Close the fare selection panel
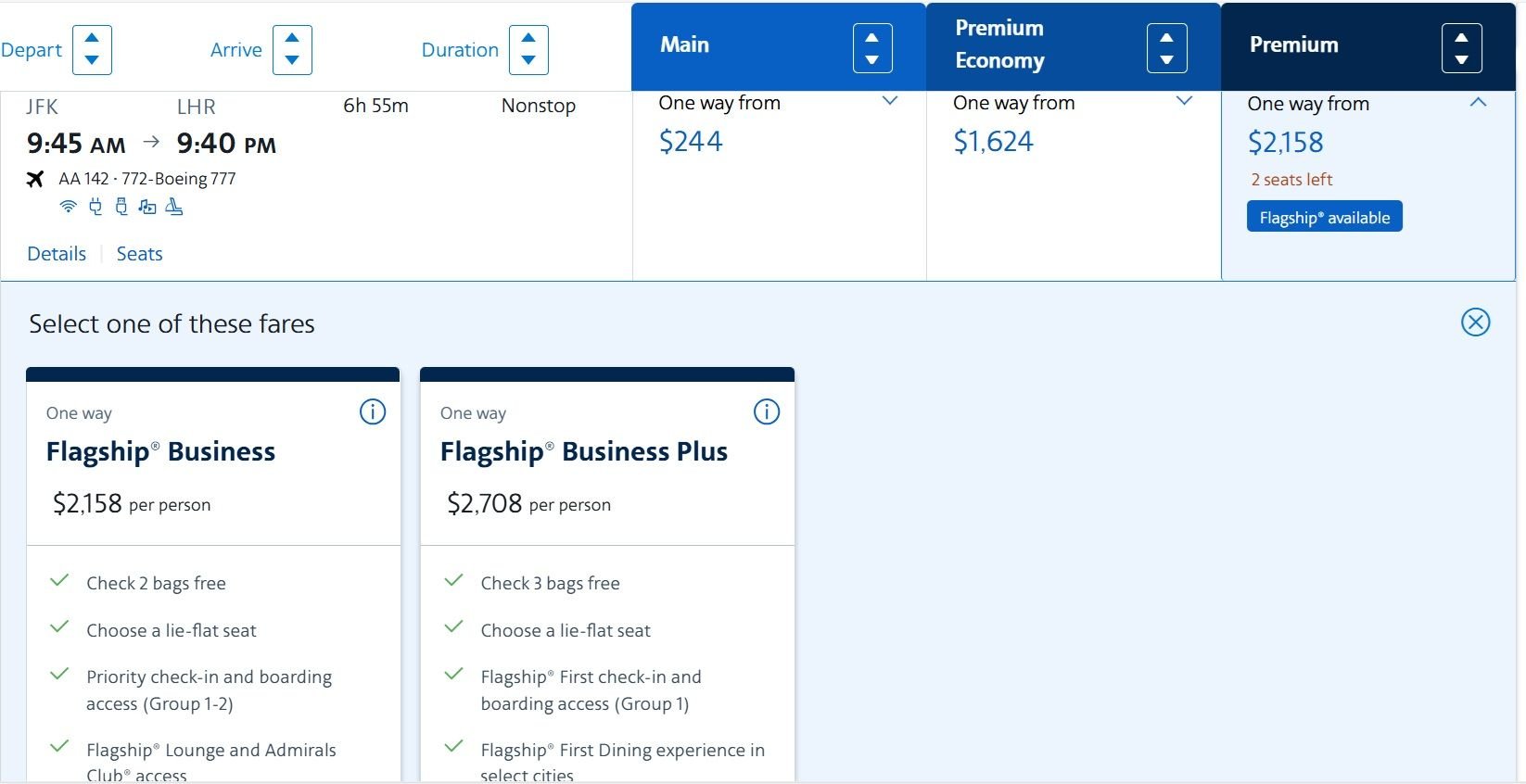The width and height of the screenshot is (1526, 784). click(1475, 322)
